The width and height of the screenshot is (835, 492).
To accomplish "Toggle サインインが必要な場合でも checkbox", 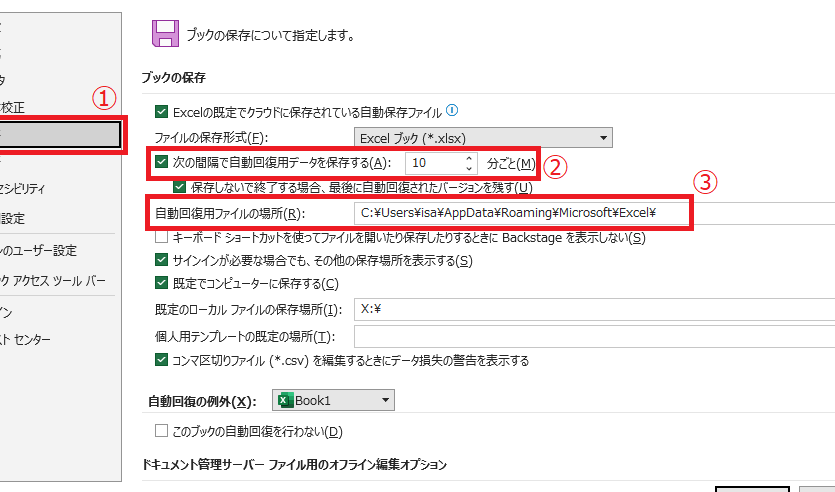I will [161, 260].
